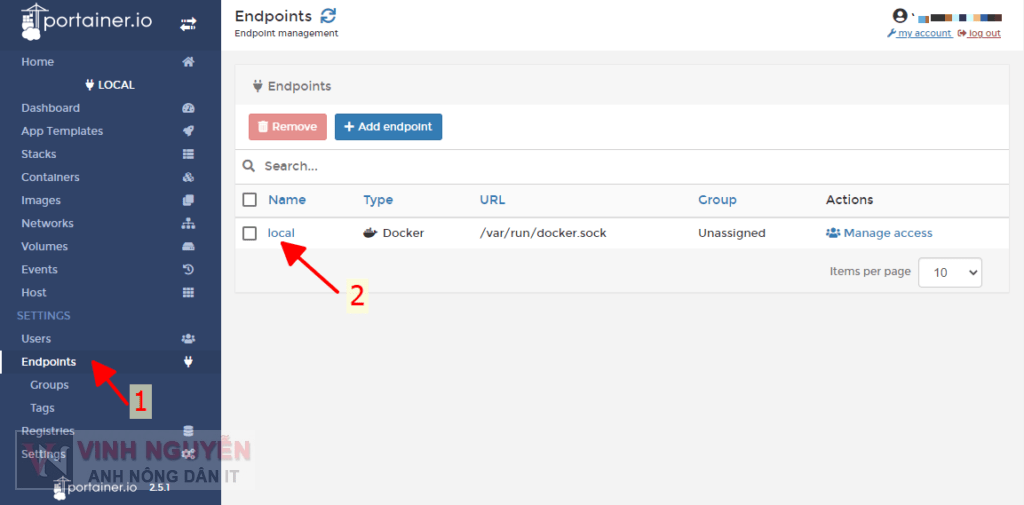Click the App Templates rocket icon
Image resolution: width=1024 pixels, height=505 pixels.
(188, 131)
